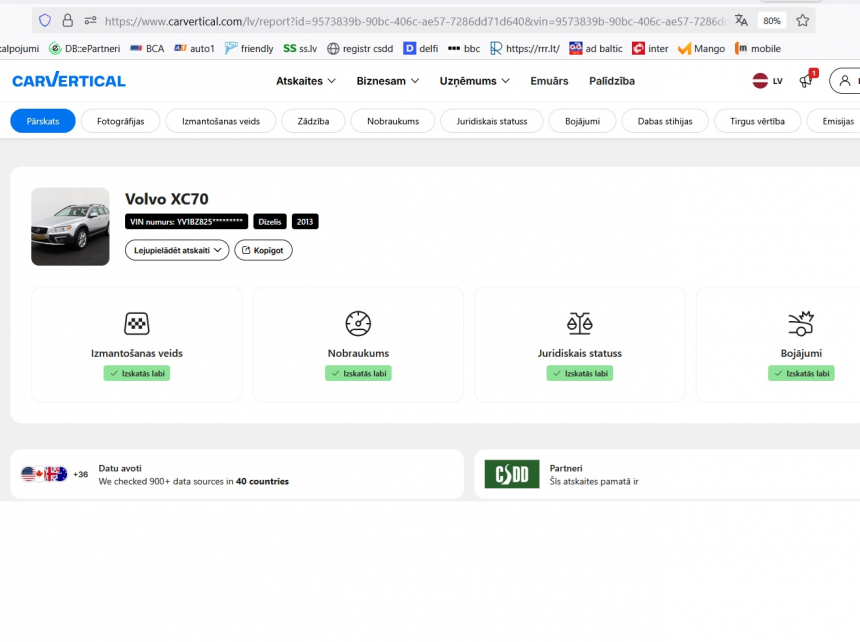Switch to the Emisijas tab
The width and height of the screenshot is (860, 642).
click(x=835, y=121)
